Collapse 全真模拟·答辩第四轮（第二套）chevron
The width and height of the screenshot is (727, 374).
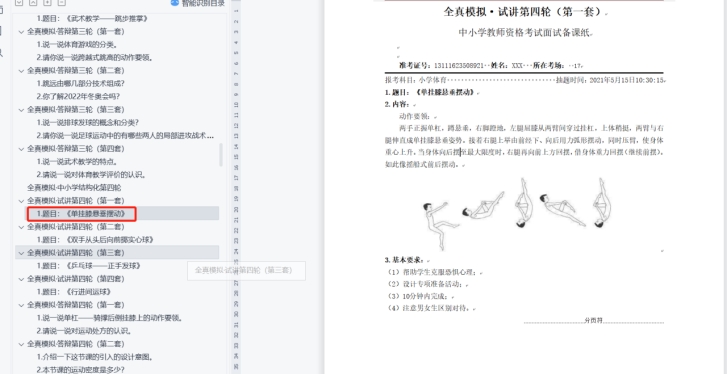point(21,344)
